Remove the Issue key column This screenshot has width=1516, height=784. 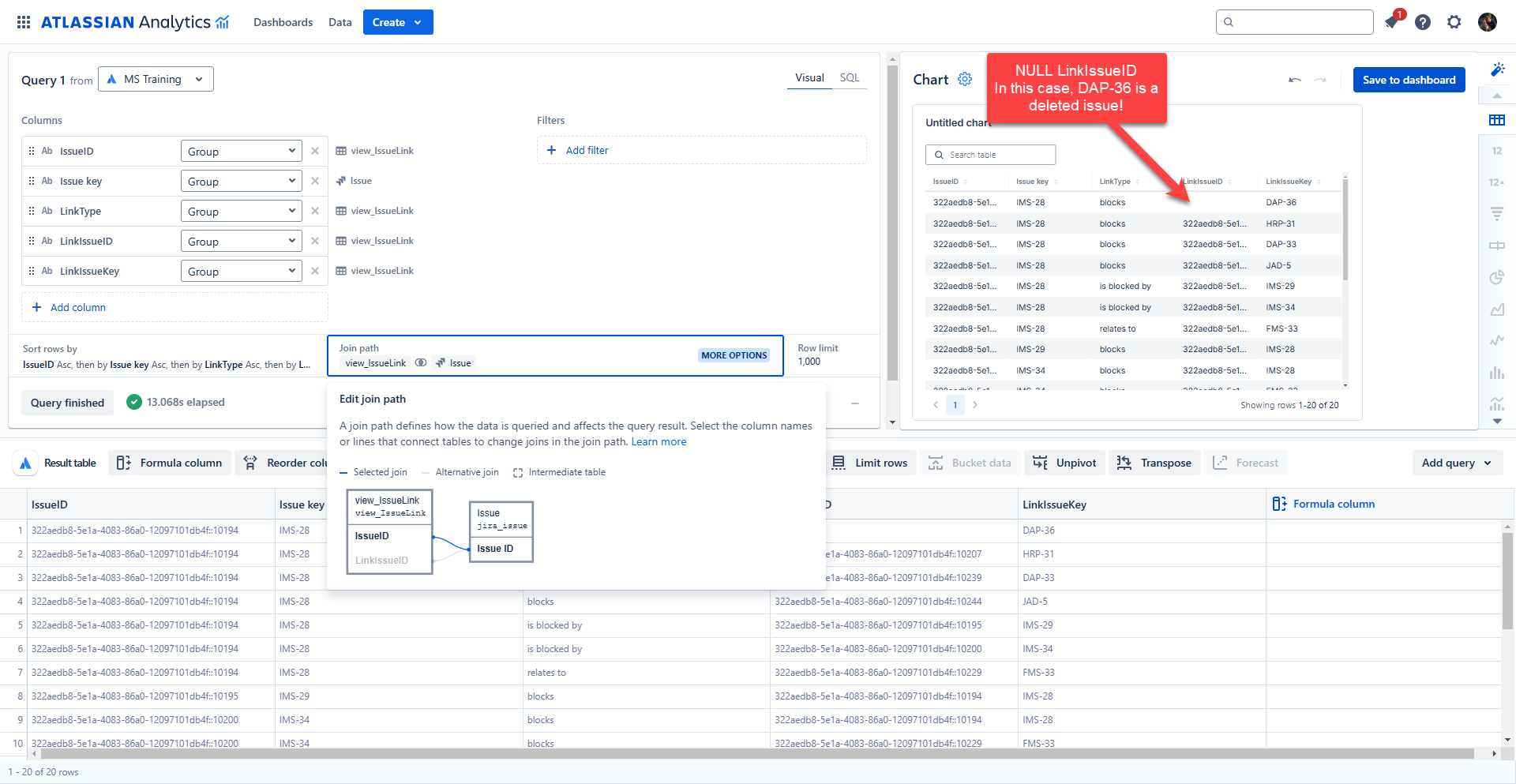point(315,181)
